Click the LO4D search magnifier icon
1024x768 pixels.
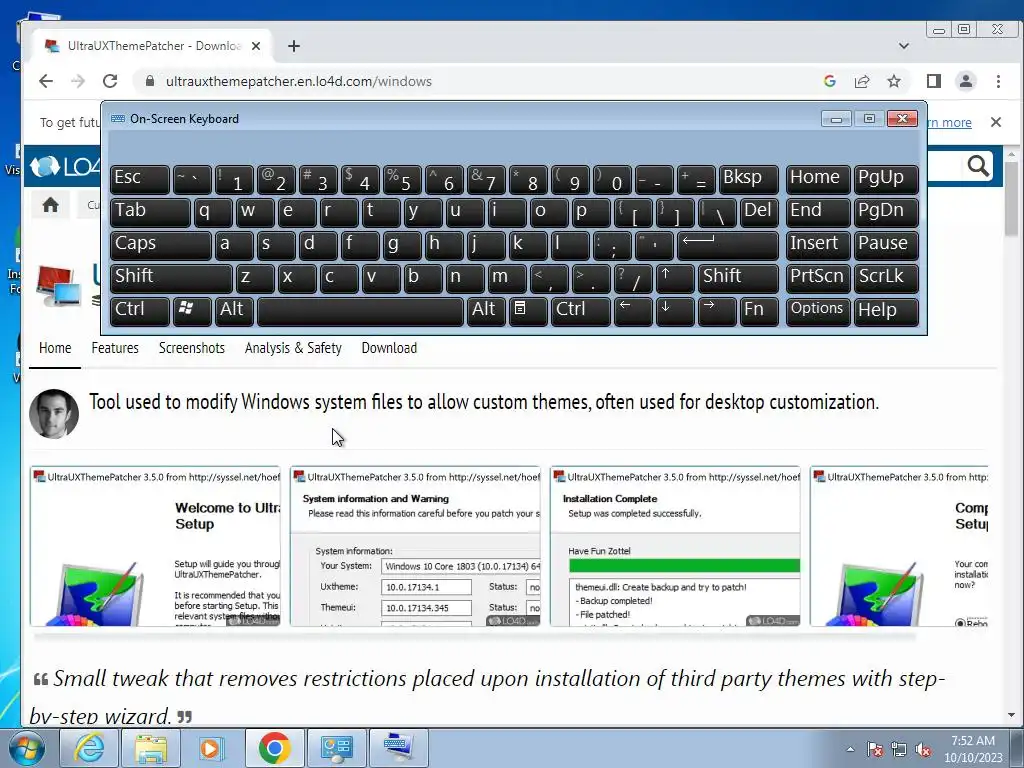coord(978,166)
